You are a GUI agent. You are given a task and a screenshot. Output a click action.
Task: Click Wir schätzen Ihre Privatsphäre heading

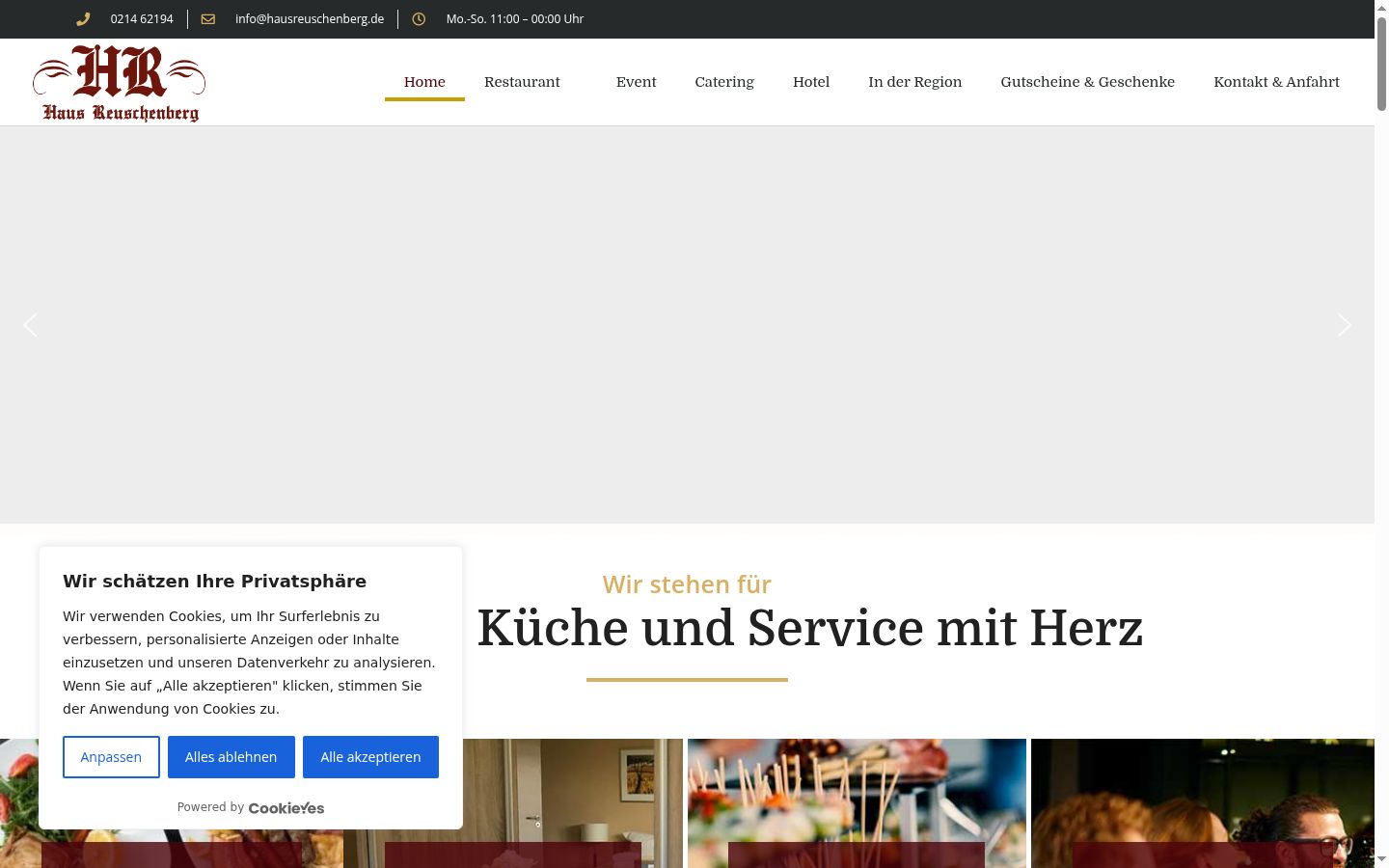214,581
